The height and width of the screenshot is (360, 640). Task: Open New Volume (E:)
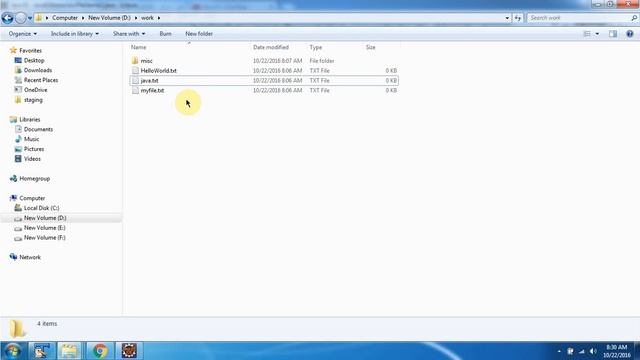tap(44, 228)
